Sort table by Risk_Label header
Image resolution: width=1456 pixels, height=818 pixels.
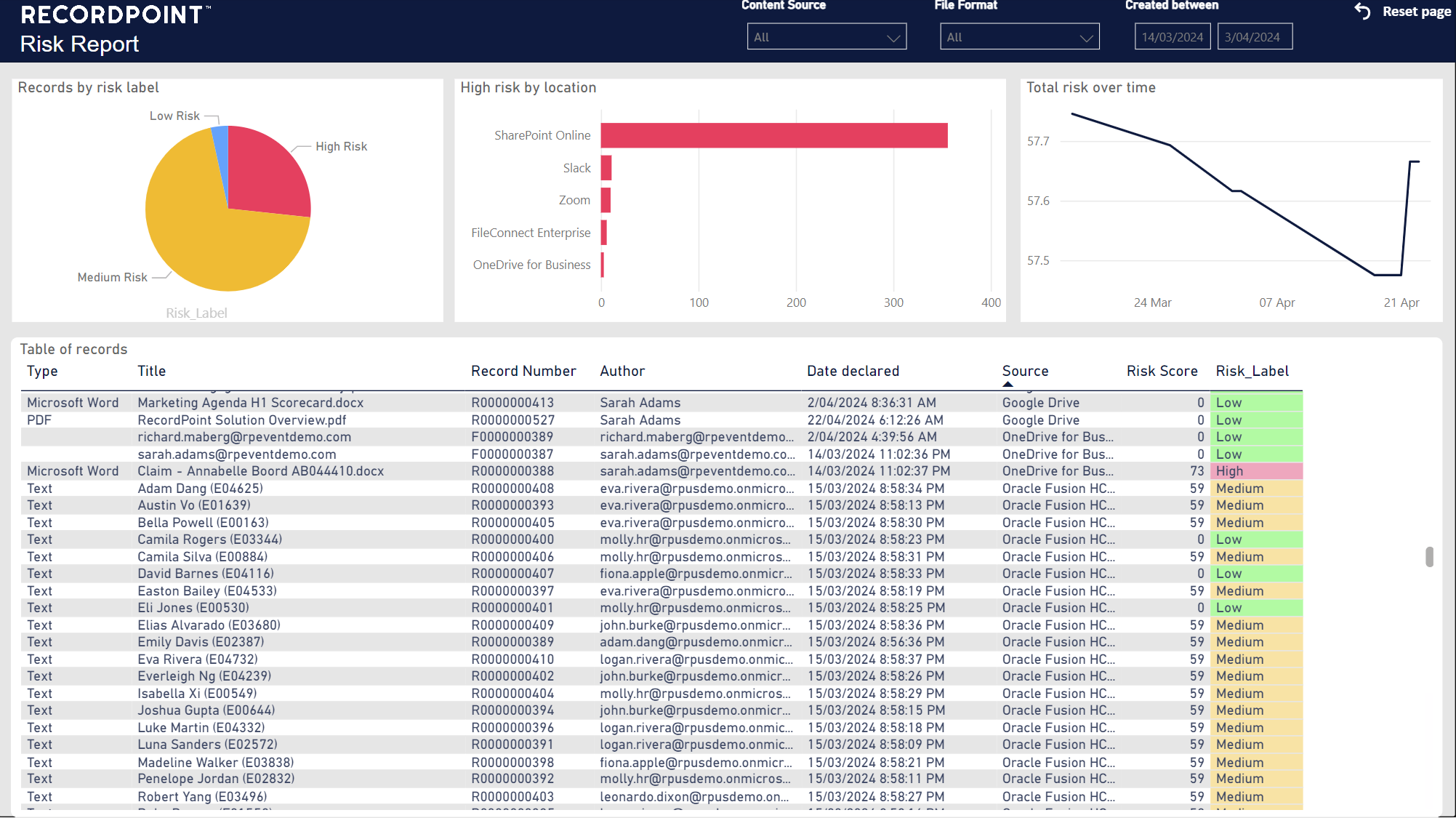coord(1252,371)
